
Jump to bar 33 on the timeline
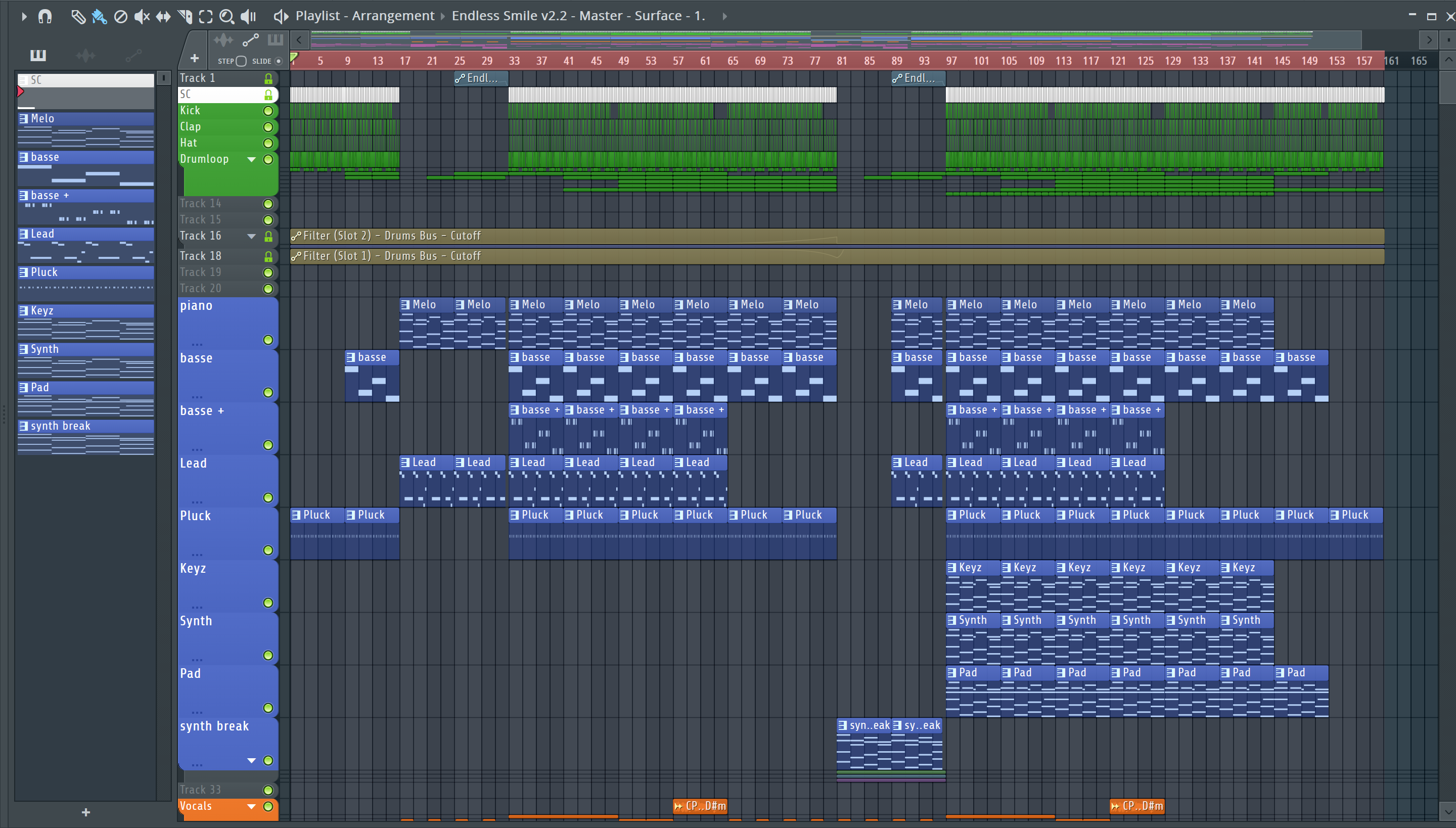click(x=514, y=61)
